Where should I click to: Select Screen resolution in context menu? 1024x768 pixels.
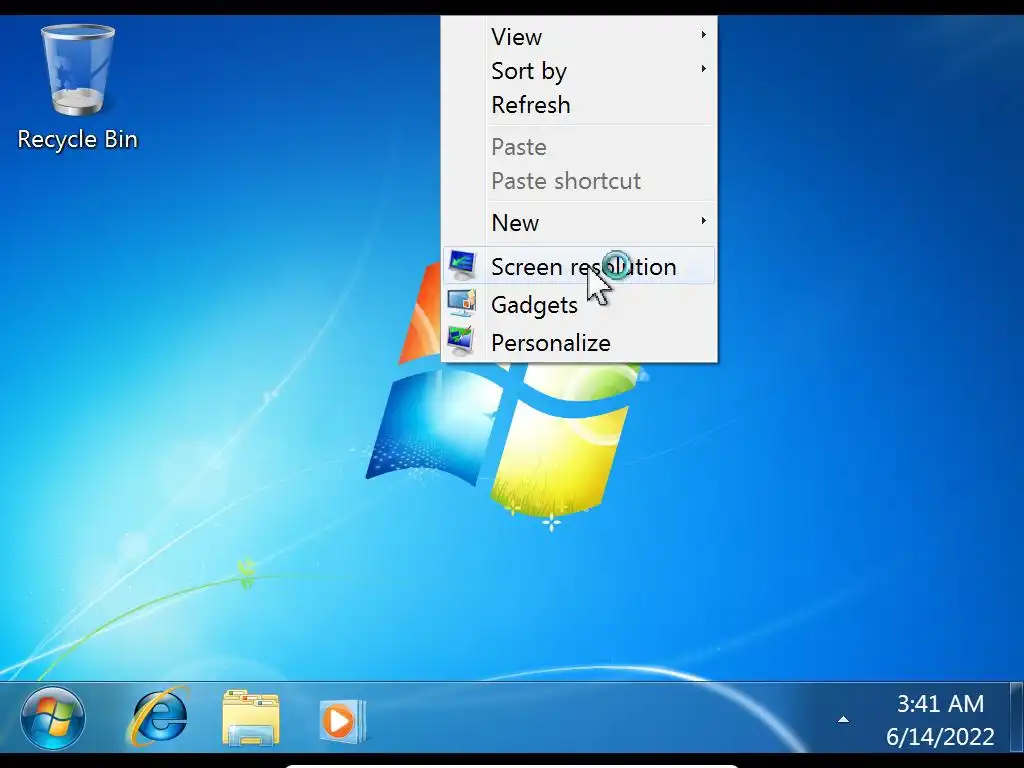point(579,265)
